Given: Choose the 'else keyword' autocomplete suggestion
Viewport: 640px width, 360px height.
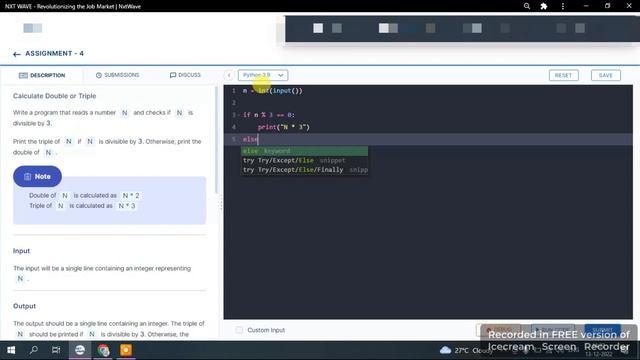Looking at the screenshot, I should tap(304, 151).
